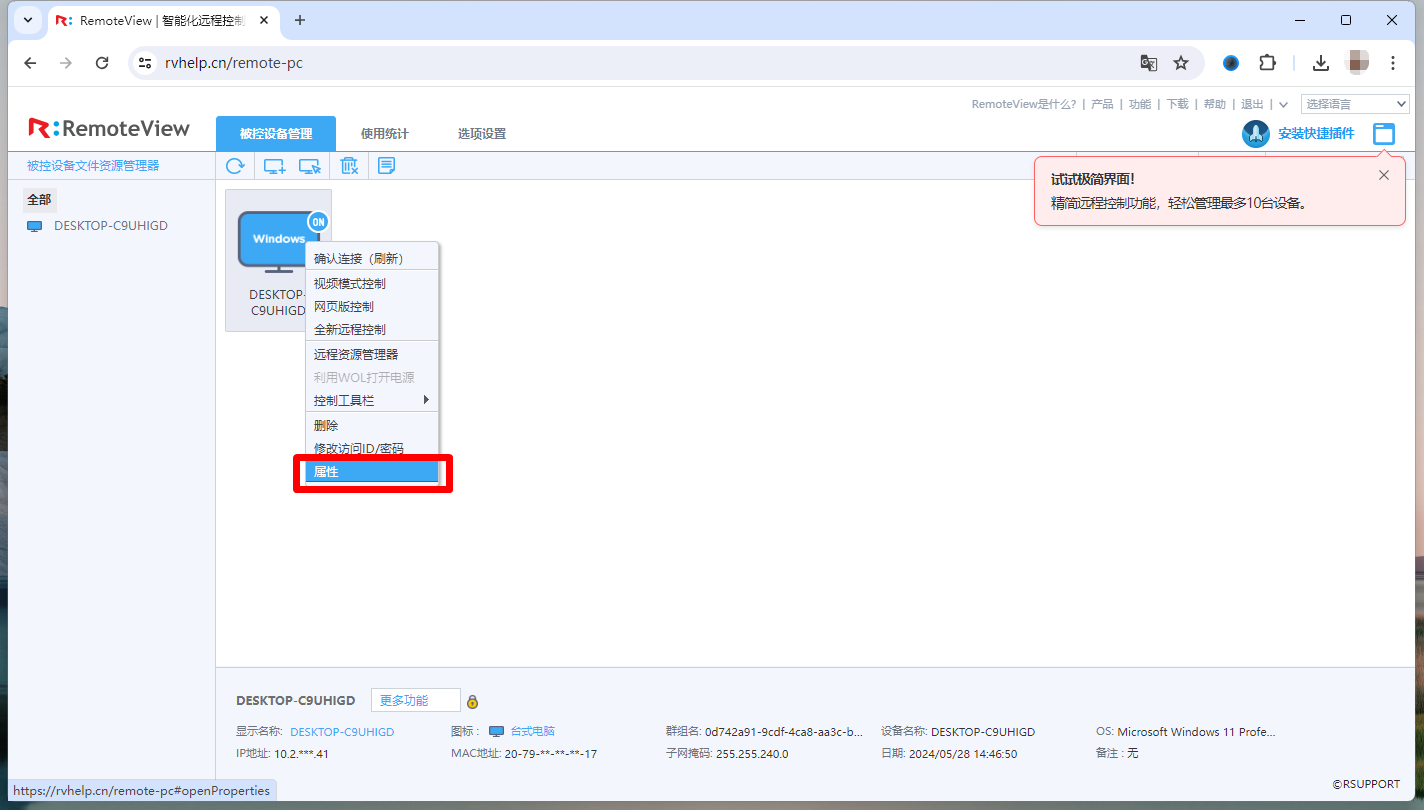Click the trash delete device icon

[349, 166]
